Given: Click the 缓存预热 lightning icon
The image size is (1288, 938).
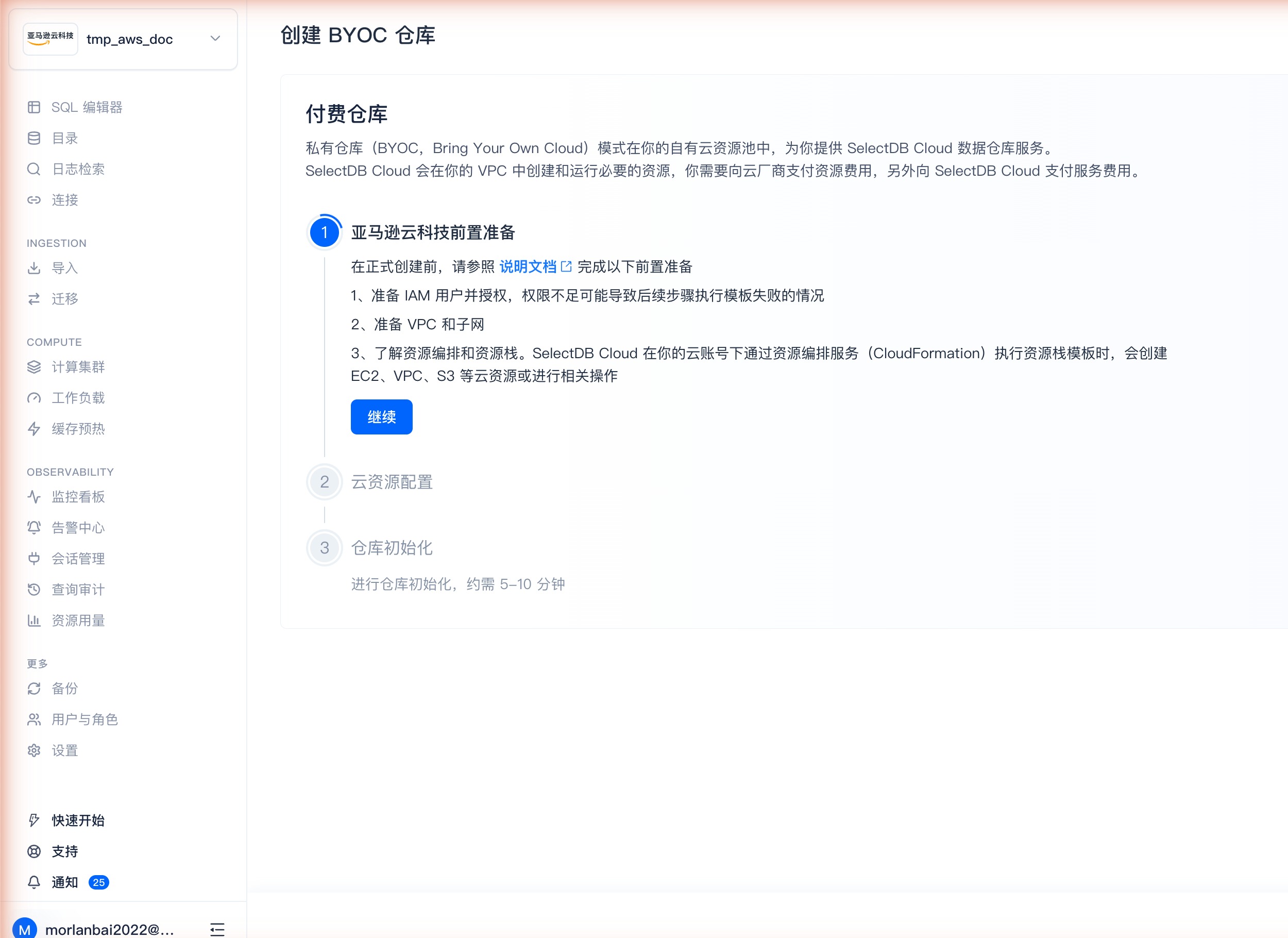Looking at the screenshot, I should (34, 429).
